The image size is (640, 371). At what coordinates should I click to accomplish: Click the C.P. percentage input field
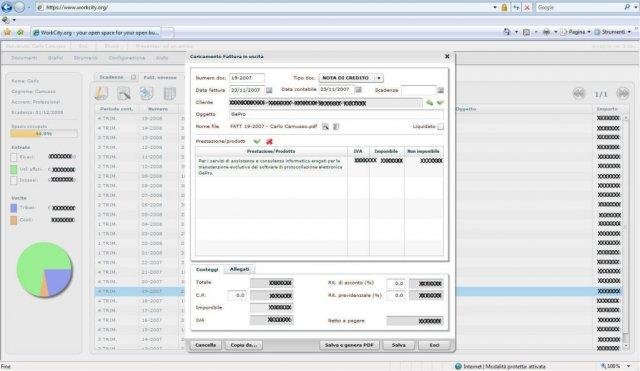[237, 295]
